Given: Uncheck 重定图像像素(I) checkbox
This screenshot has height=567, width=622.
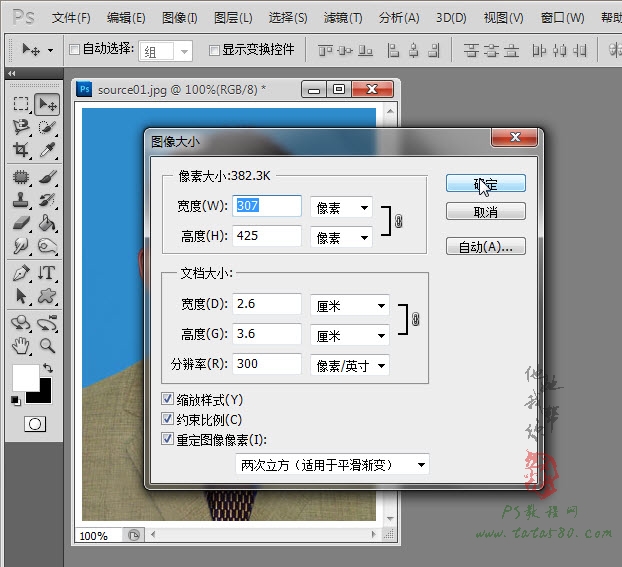Looking at the screenshot, I should tap(167, 438).
